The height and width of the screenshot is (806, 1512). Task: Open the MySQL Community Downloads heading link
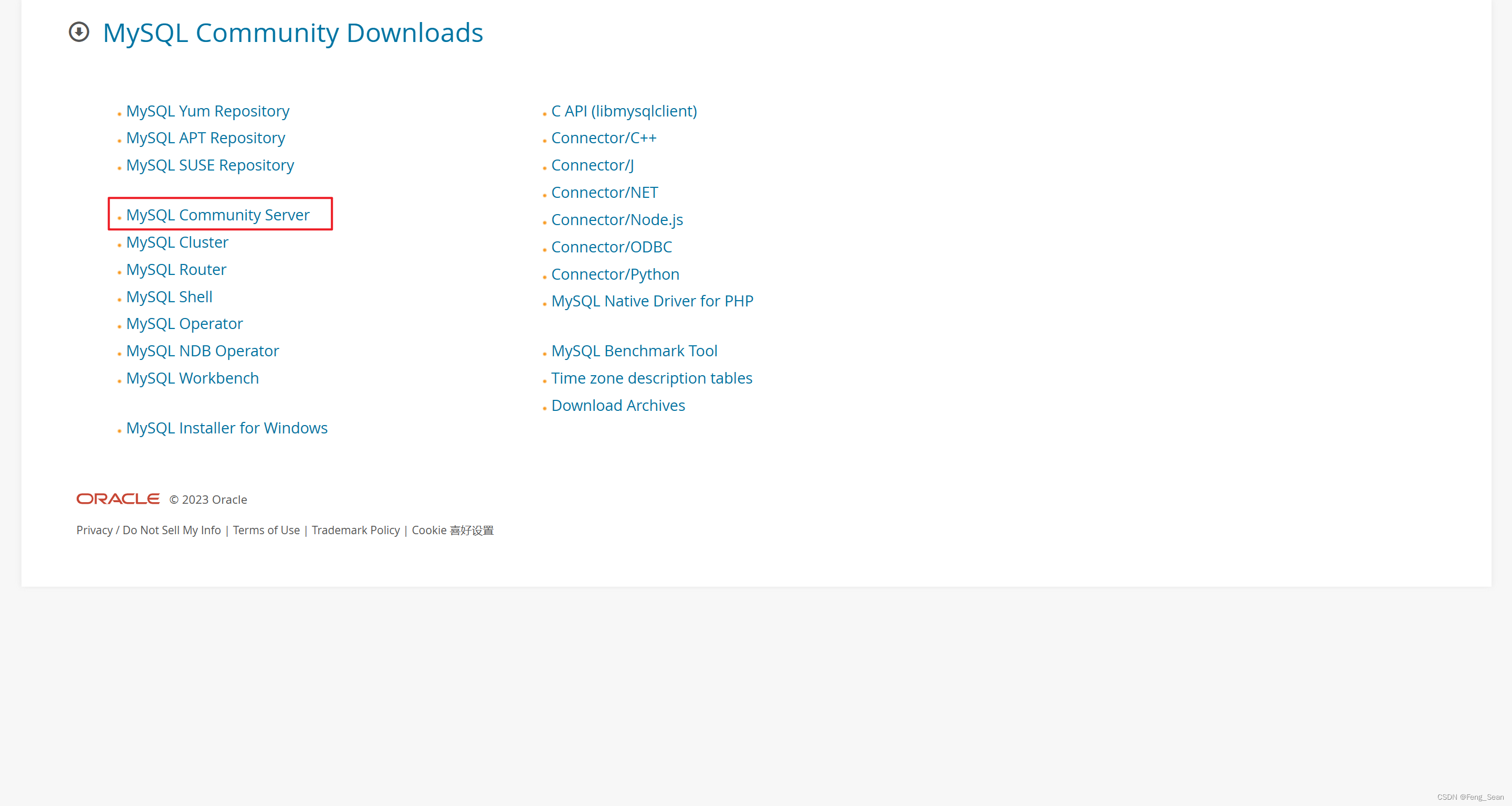pyautogui.click(x=293, y=33)
